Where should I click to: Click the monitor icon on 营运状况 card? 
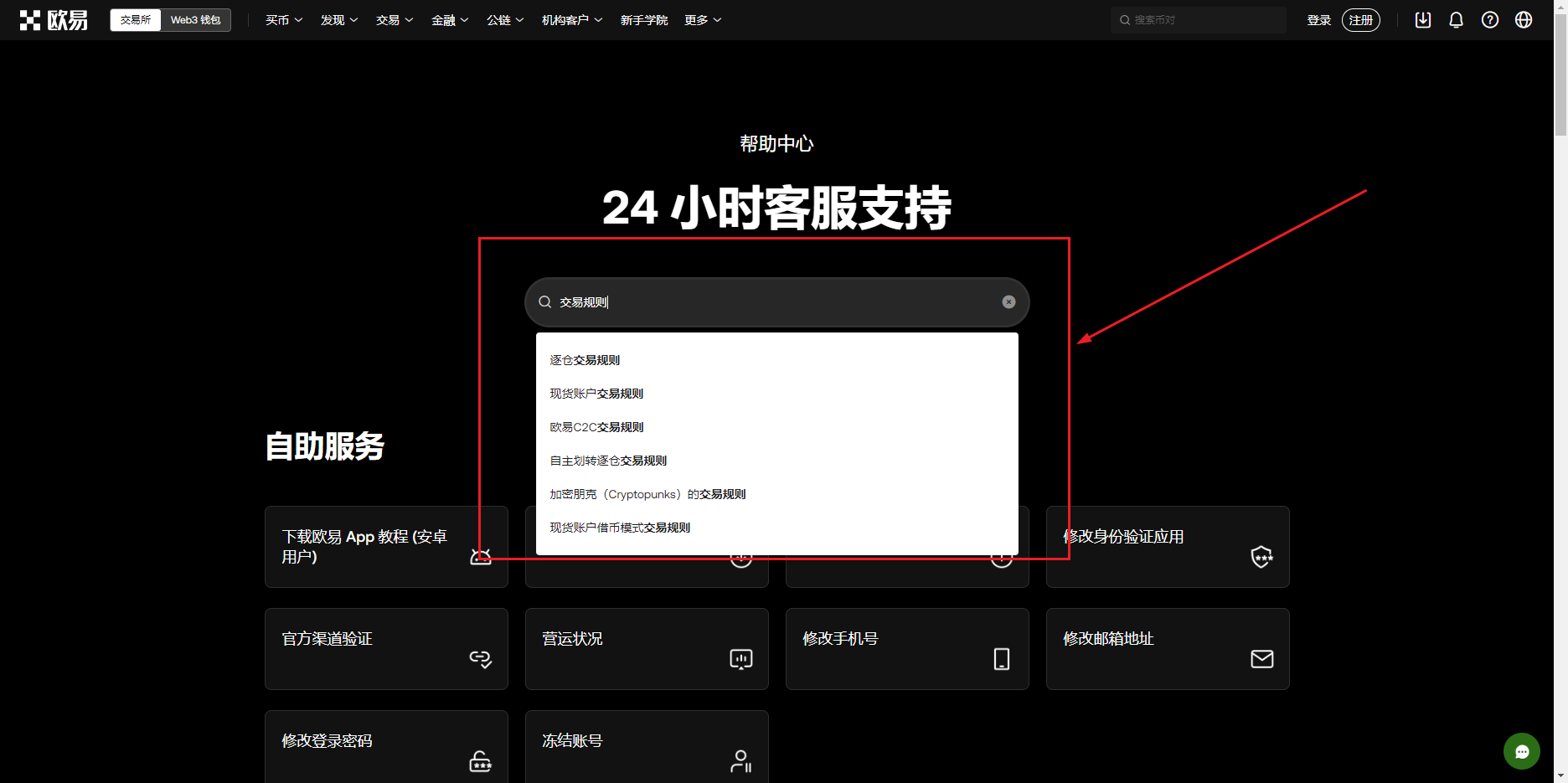[741, 659]
